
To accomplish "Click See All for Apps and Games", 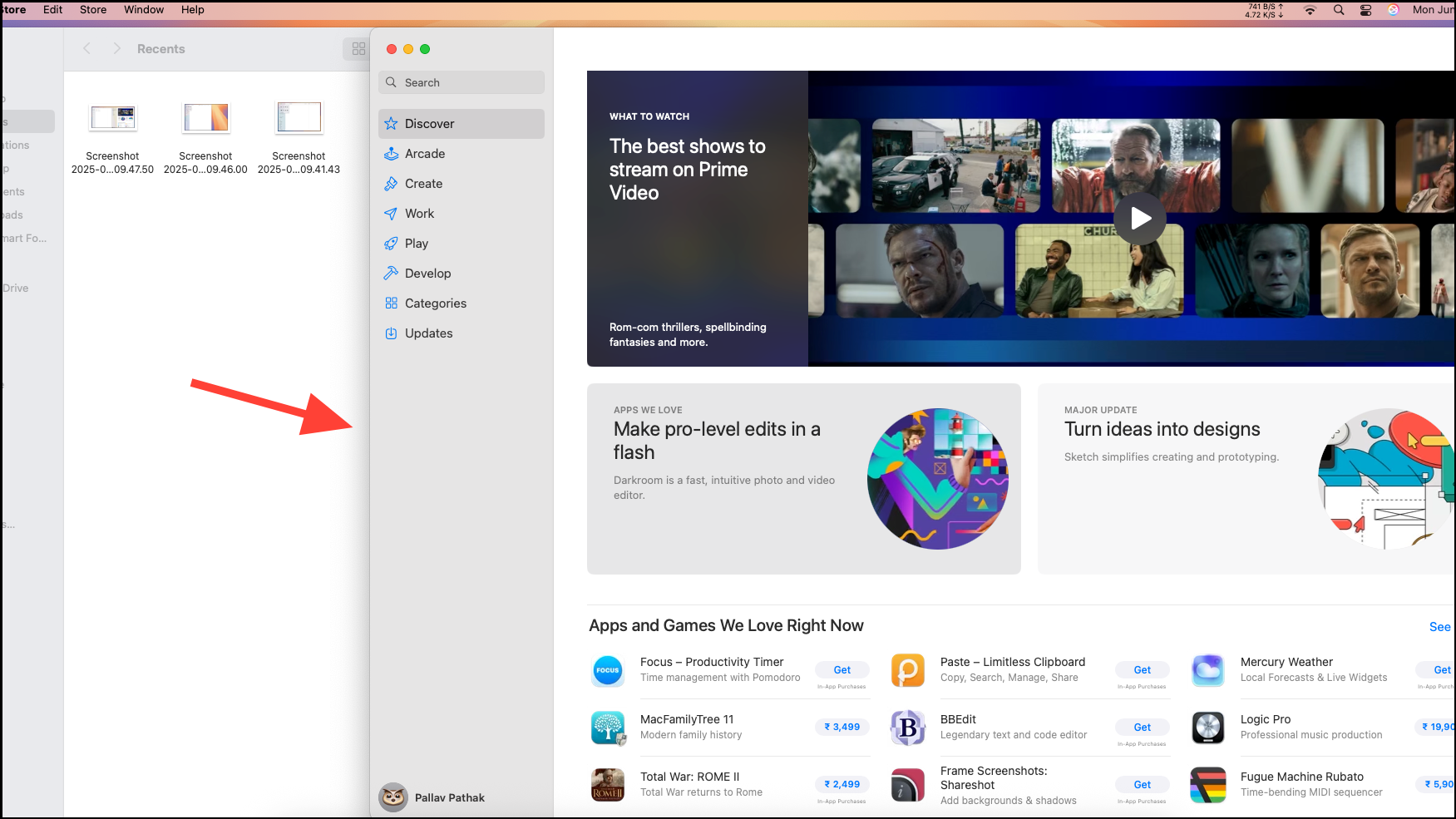I will [x=1441, y=627].
